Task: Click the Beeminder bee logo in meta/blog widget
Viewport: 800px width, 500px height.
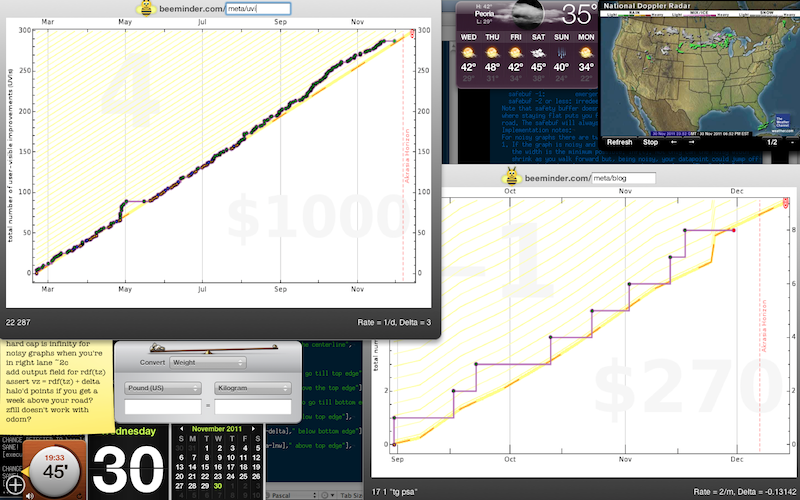Action: point(512,177)
